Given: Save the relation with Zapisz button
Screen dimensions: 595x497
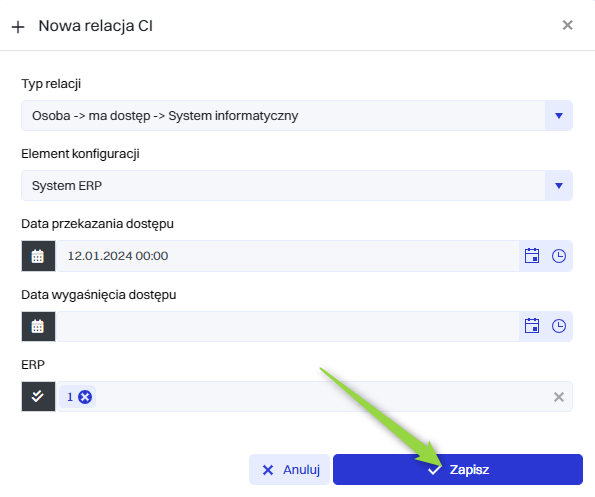Looking at the screenshot, I should coord(458,470).
